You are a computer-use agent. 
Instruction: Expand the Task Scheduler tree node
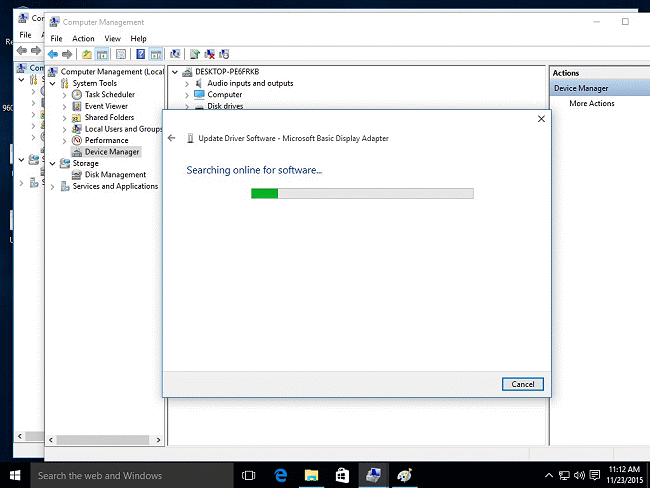point(65,95)
